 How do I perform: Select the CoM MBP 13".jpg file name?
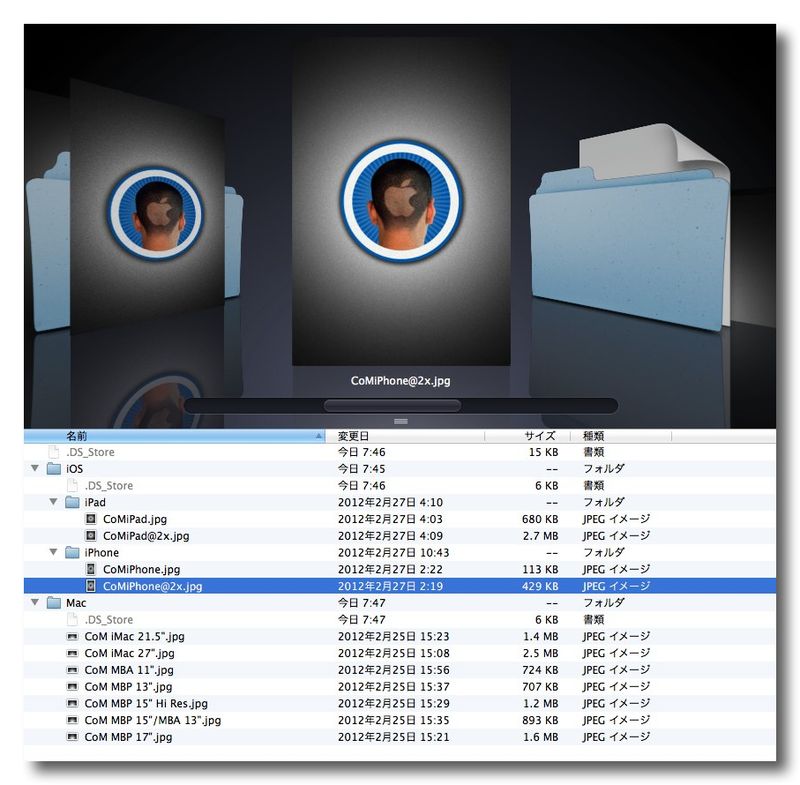[128, 687]
